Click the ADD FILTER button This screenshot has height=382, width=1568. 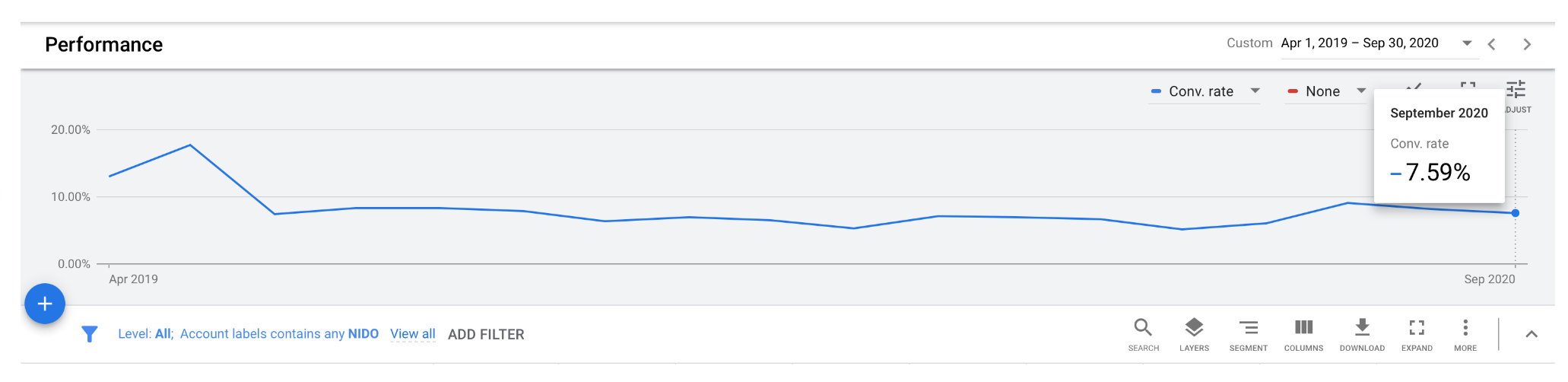(x=486, y=335)
